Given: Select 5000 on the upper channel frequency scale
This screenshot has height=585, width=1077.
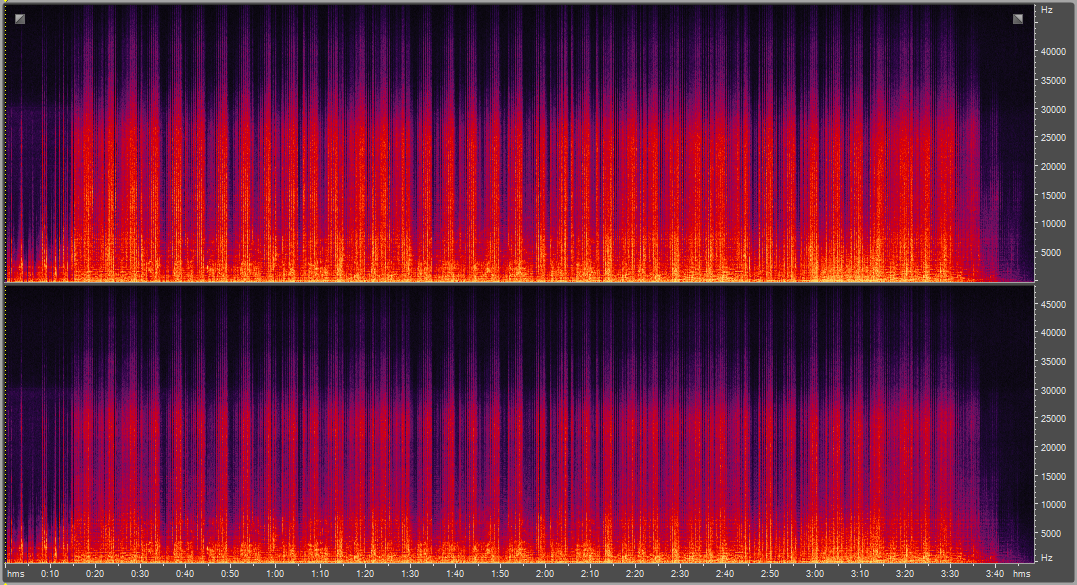Looking at the screenshot, I should tap(1051, 253).
